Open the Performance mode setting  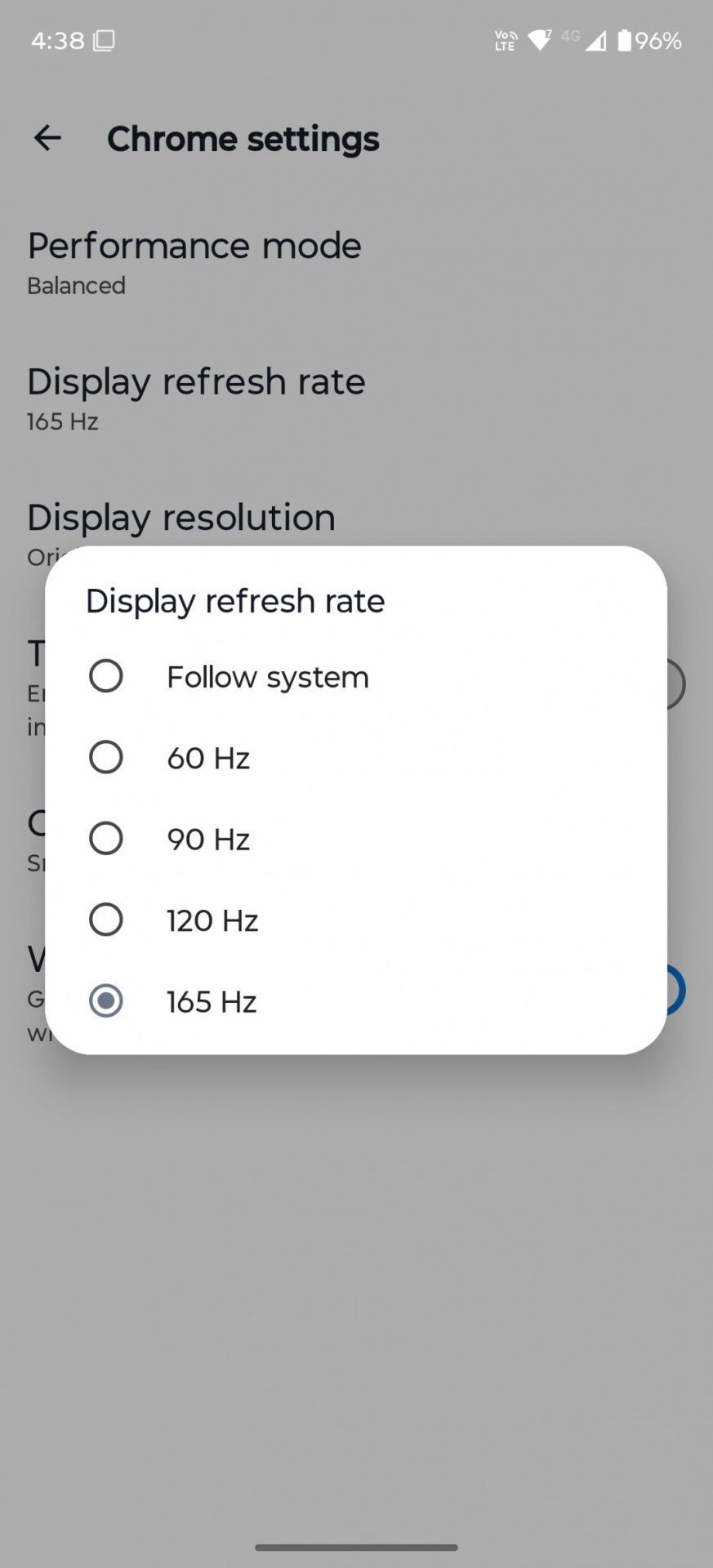tap(194, 261)
